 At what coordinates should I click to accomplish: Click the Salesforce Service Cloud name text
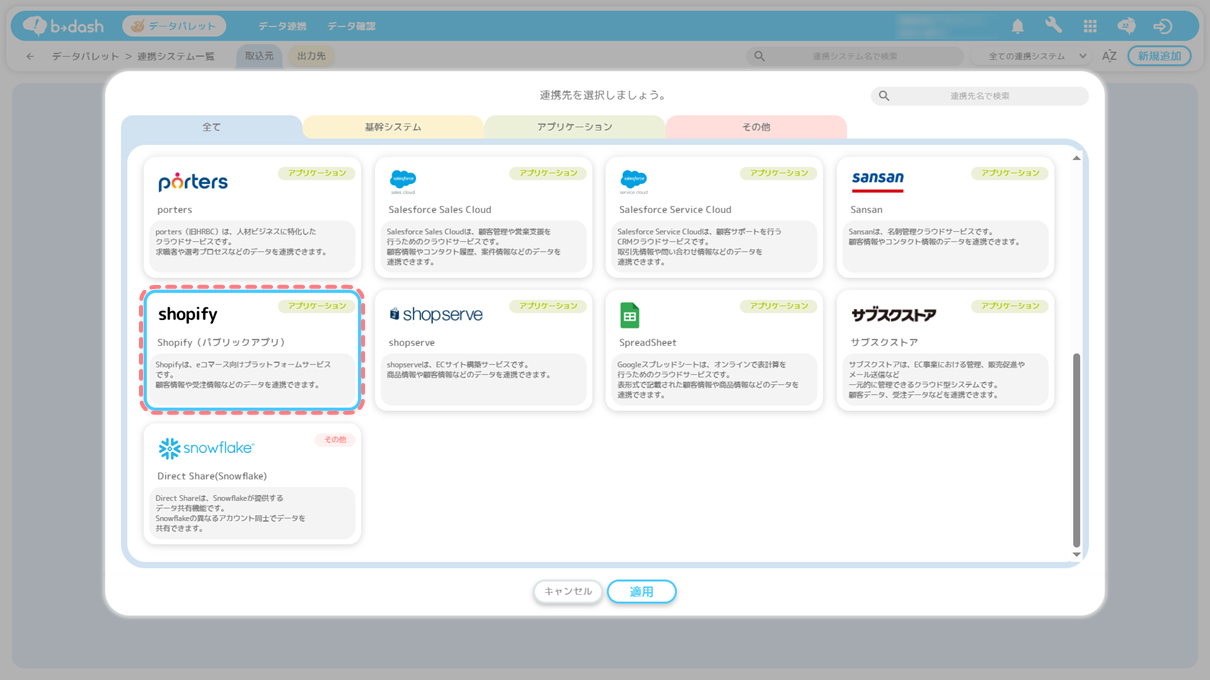pos(675,210)
